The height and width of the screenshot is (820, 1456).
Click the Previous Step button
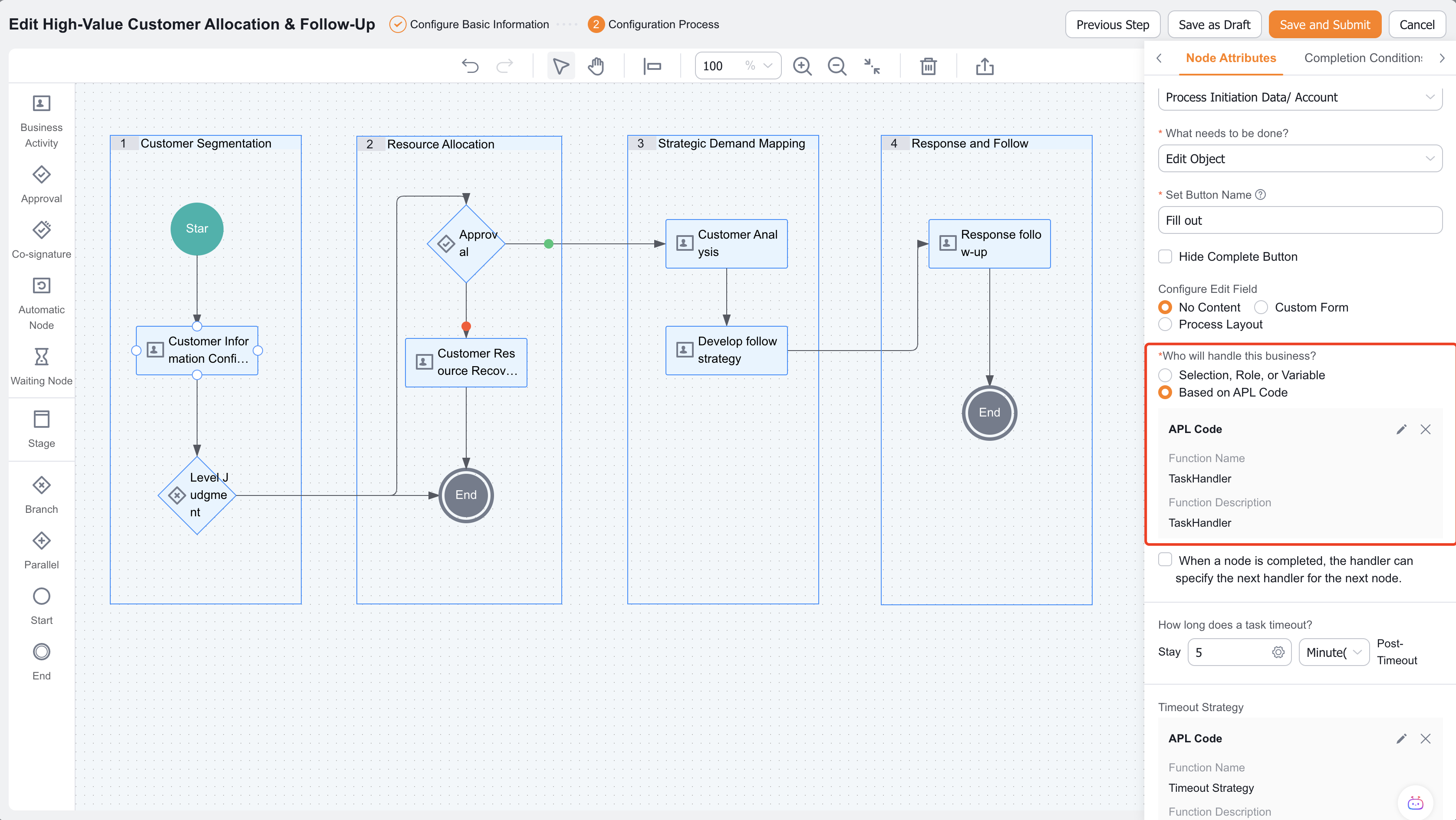click(1112, 24)
